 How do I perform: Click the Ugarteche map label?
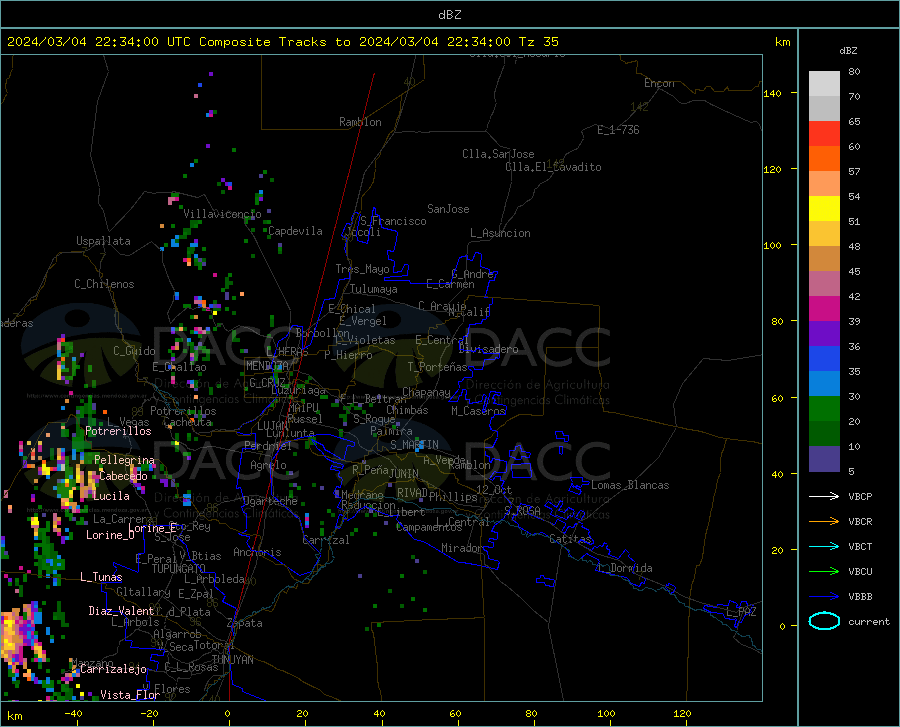click(270, 501)
